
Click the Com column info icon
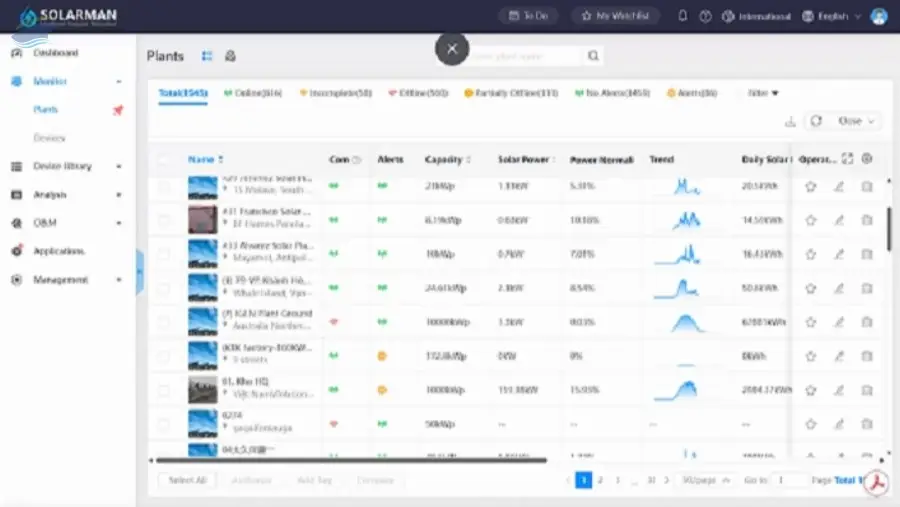click(357, 160)
